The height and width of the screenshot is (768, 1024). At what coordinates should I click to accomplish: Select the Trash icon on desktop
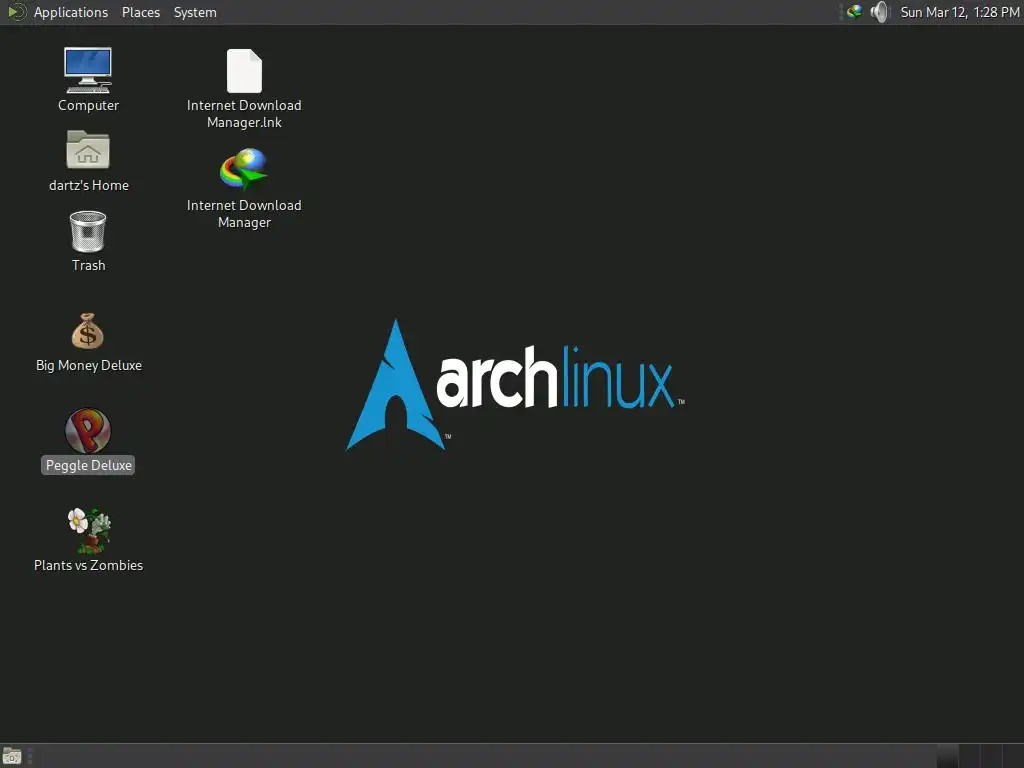coord(88,231)
